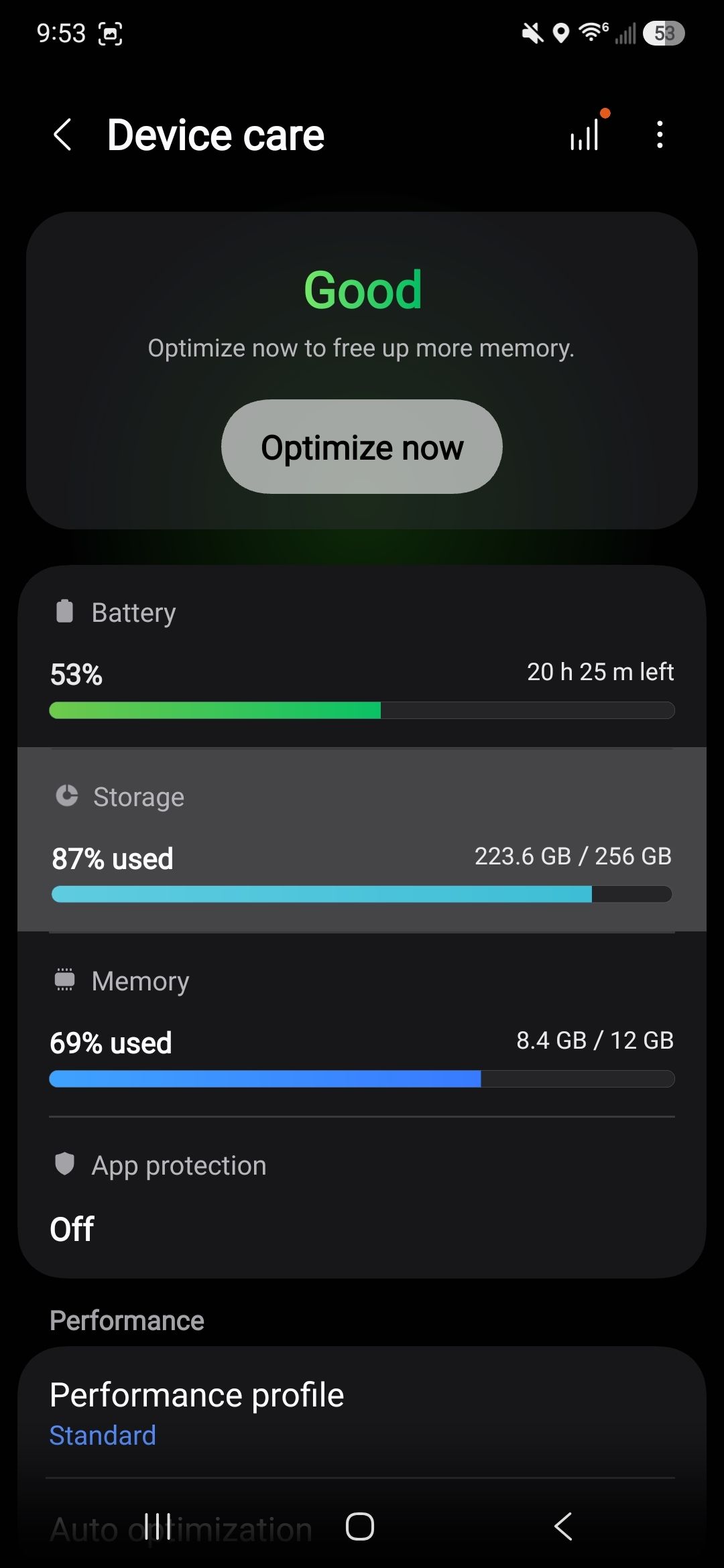This screenshot has height=1568, width=724.
Task: Open battery details showing 53%
Action: click(x=362, y=657)
